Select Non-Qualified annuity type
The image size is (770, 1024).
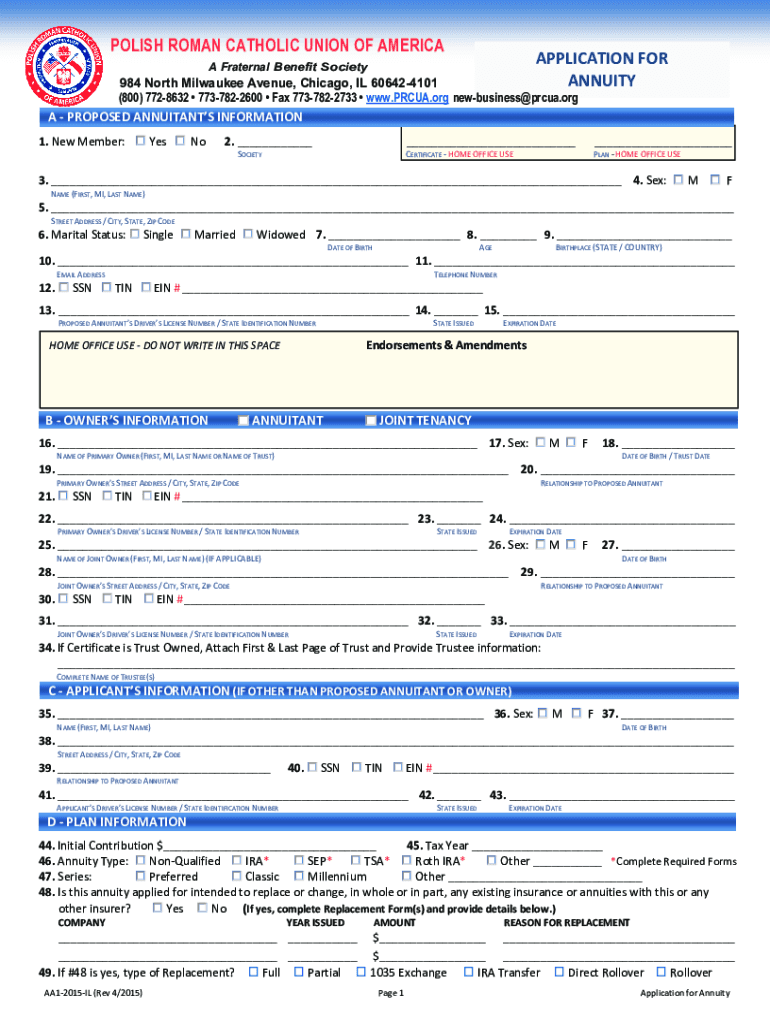(x=140, y=860)
